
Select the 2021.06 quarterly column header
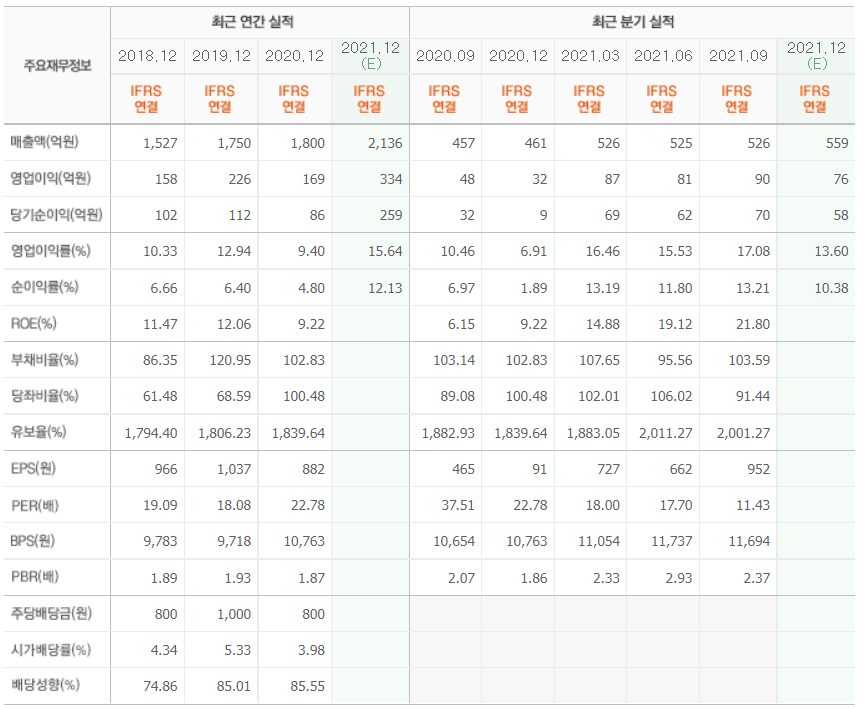point(663,56)
